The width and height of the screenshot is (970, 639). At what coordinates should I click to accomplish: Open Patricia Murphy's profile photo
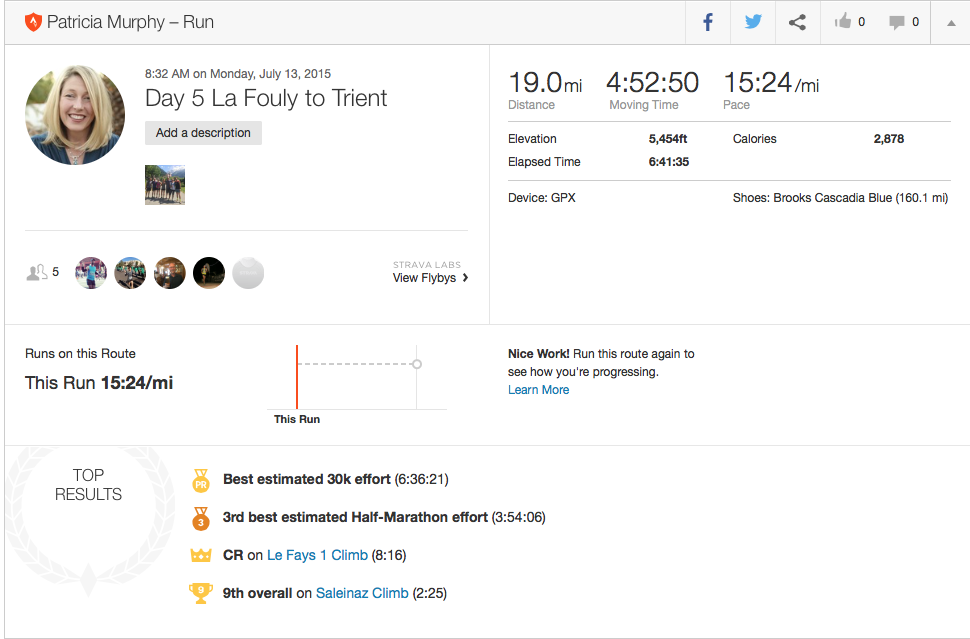pos(75,115)
